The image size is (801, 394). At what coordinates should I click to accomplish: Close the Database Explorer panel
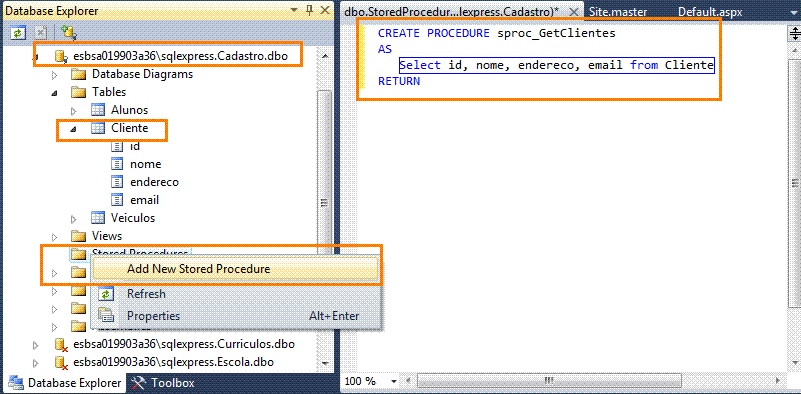324,10
